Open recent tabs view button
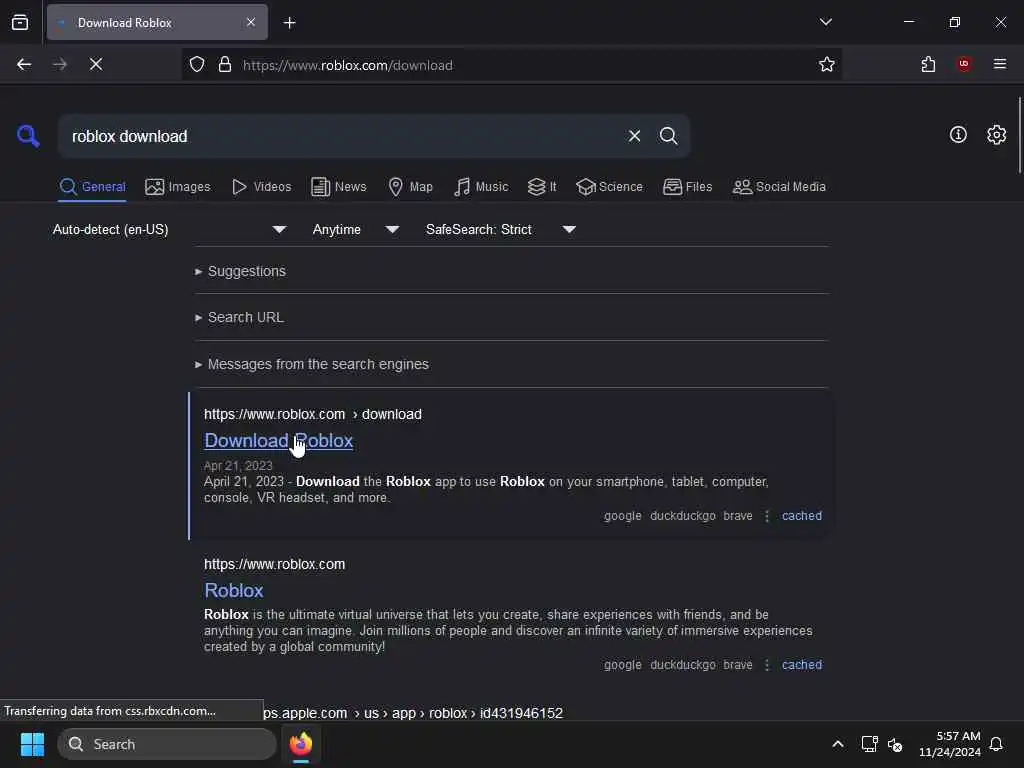Screen dimensions: 1024x768 20,23
